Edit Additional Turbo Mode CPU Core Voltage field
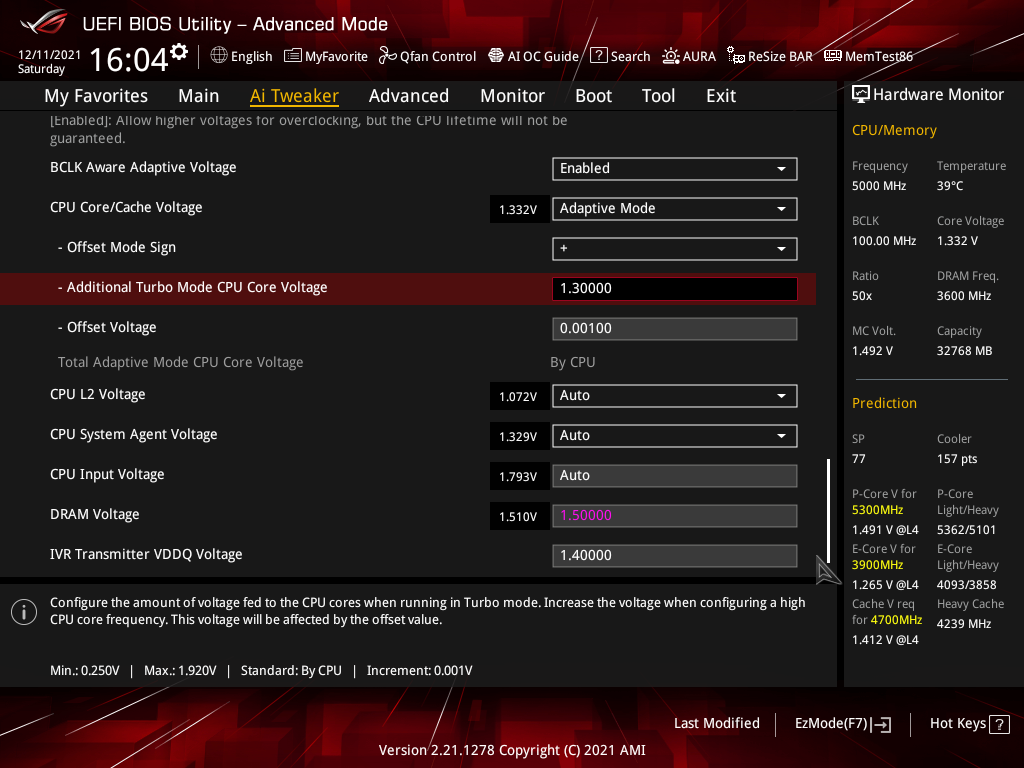 coord(675,289)
